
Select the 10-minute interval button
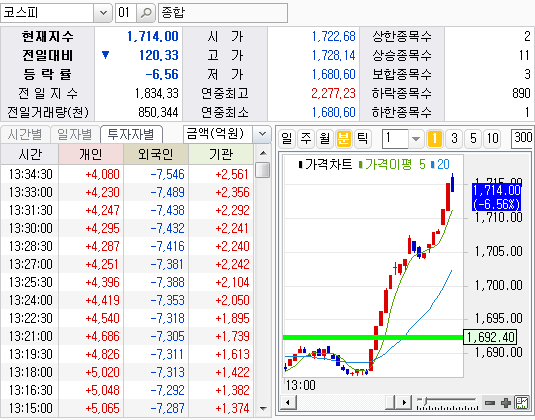pos(492,139)
